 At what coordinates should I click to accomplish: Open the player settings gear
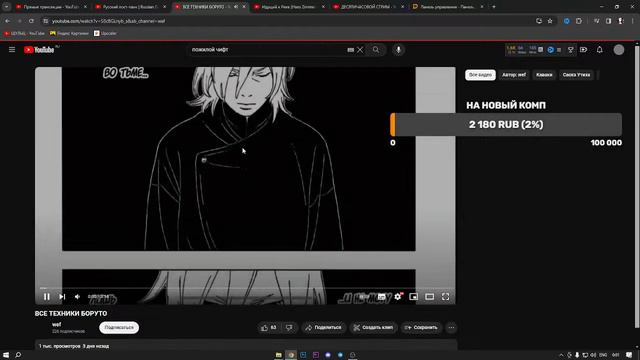pyautogui.click(x=398, y=297)
